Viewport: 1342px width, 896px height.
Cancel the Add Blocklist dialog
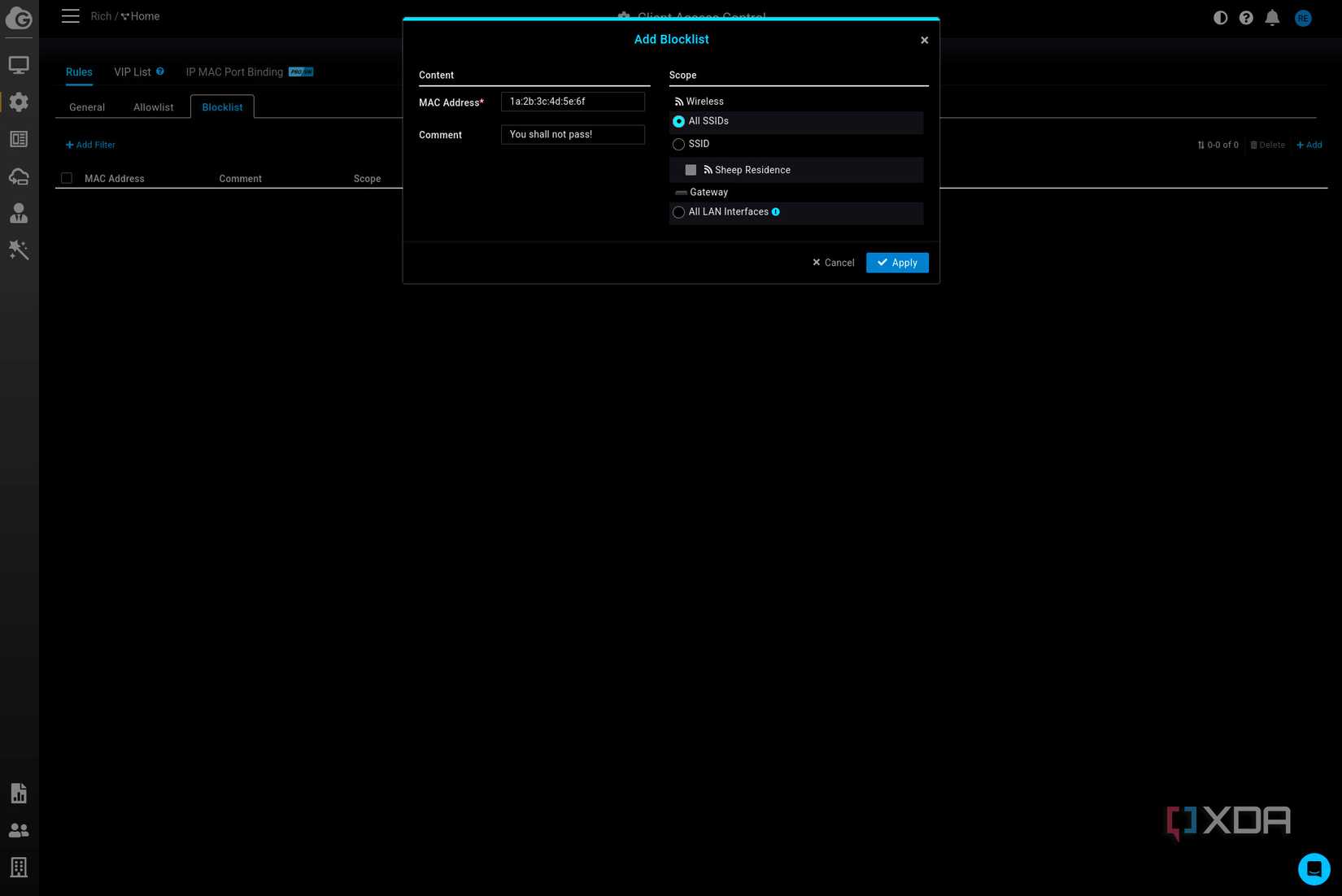(x=832, y=262)
